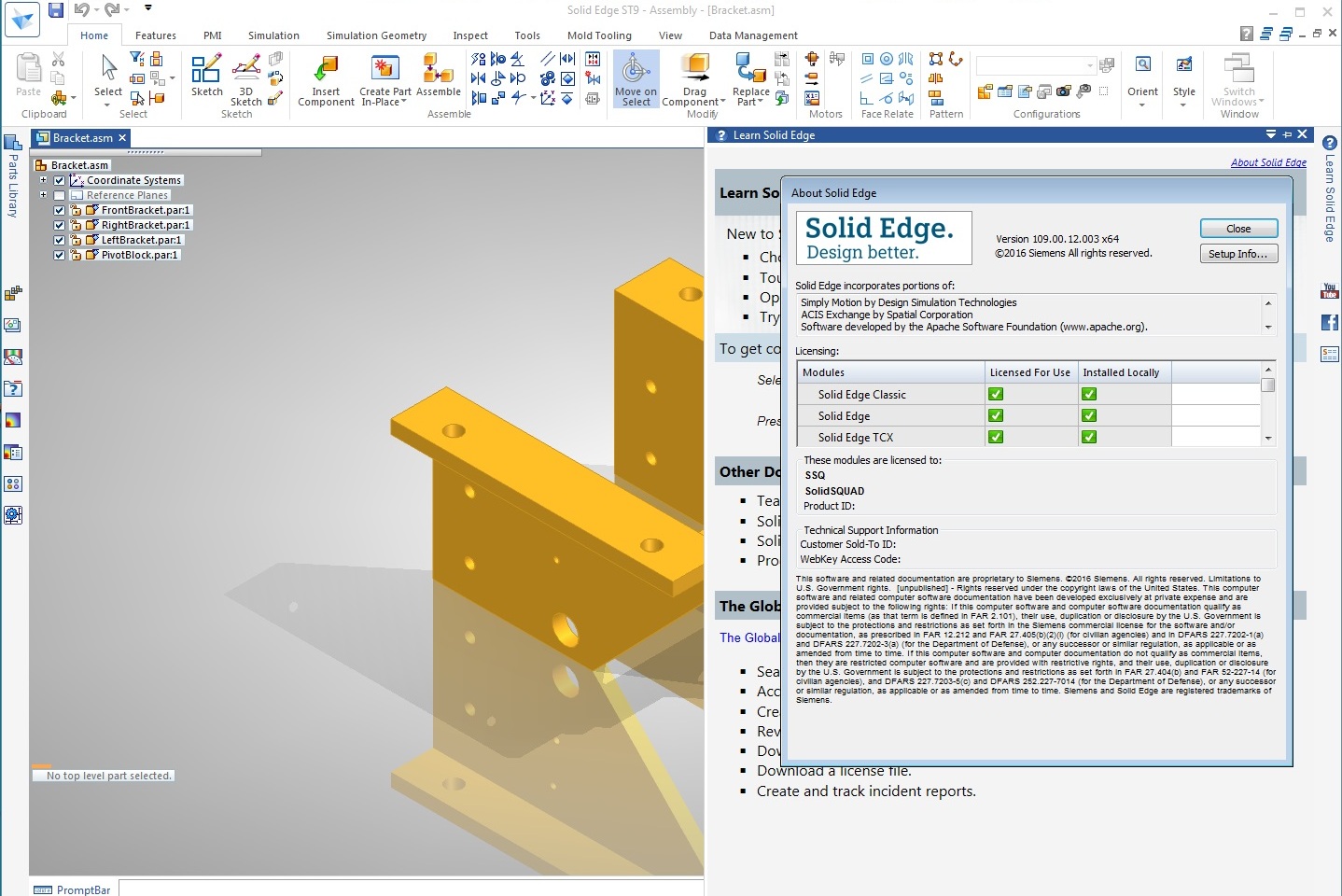Open the Data Management tab

753,35
